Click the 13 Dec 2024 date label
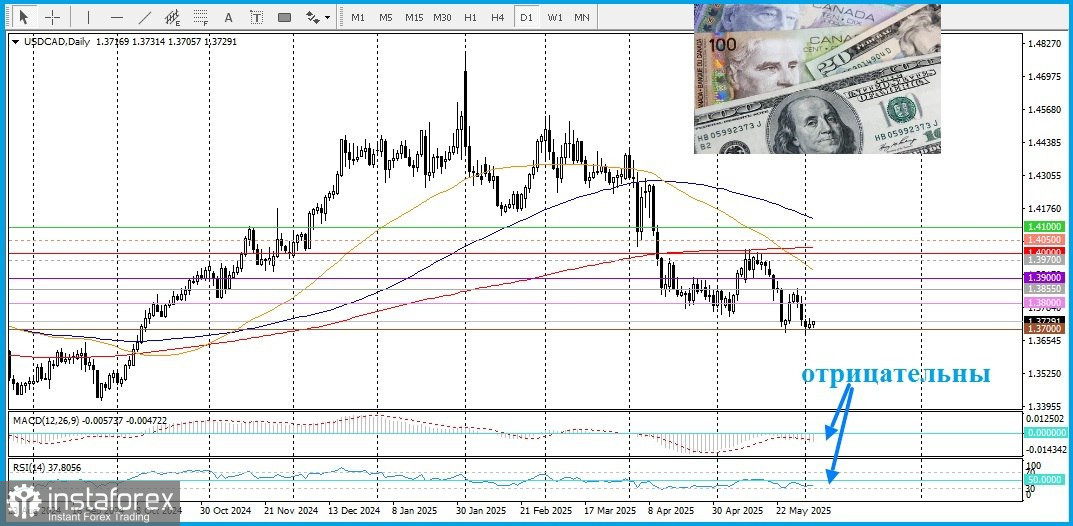Screen dimensions: 1073x526 (x=354, y=510)
